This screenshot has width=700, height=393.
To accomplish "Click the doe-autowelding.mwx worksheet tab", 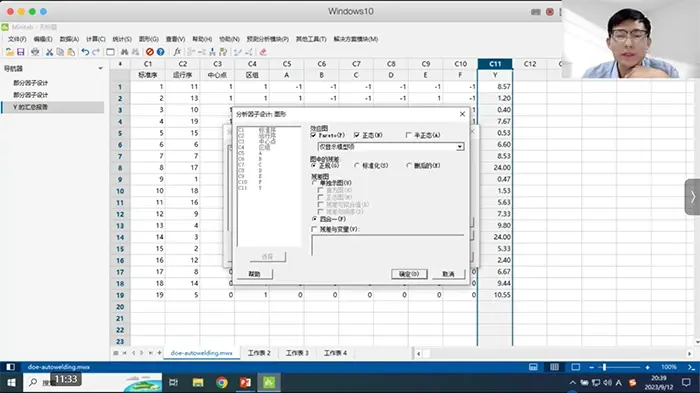I will click(201, 353).
